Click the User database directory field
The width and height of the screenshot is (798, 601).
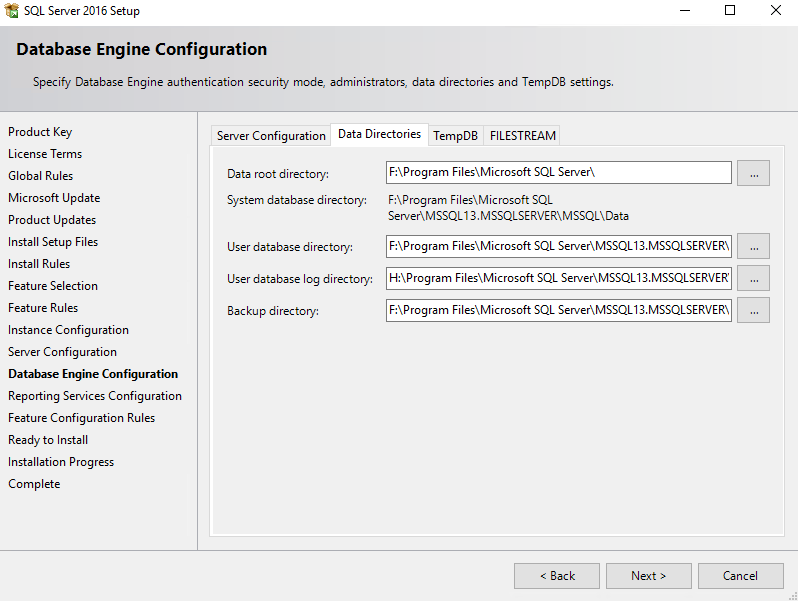coord(558,246)
